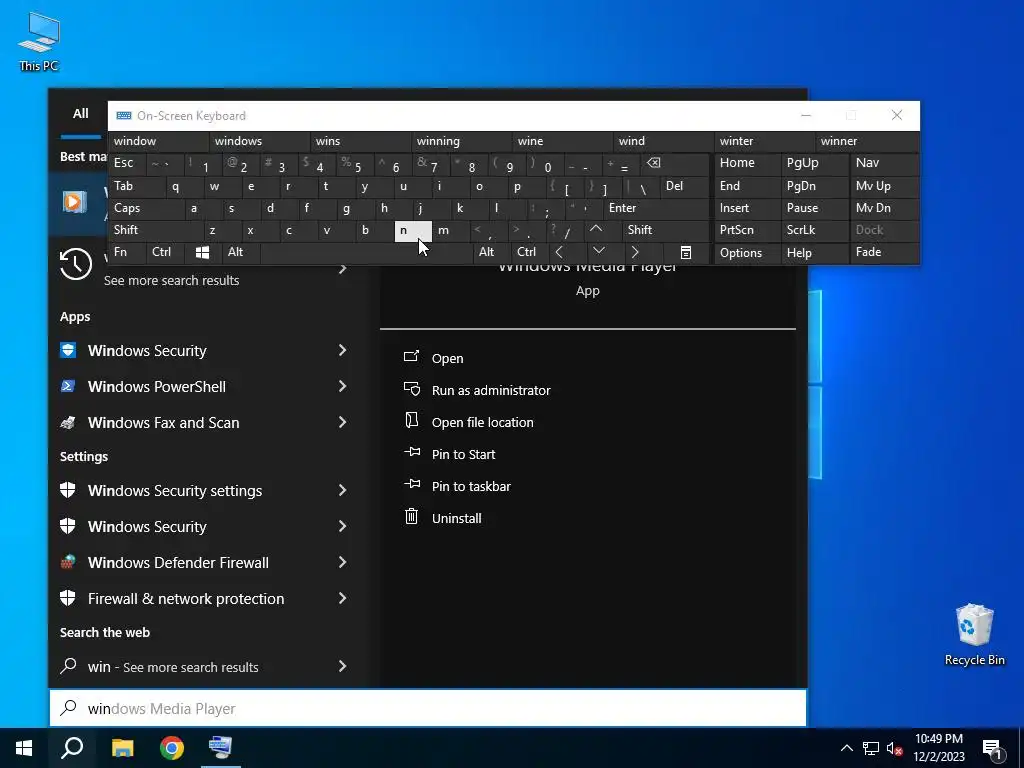Click the Fade key on keyboard
Viewport: 1024px width, 768px height.
[884, 252]
